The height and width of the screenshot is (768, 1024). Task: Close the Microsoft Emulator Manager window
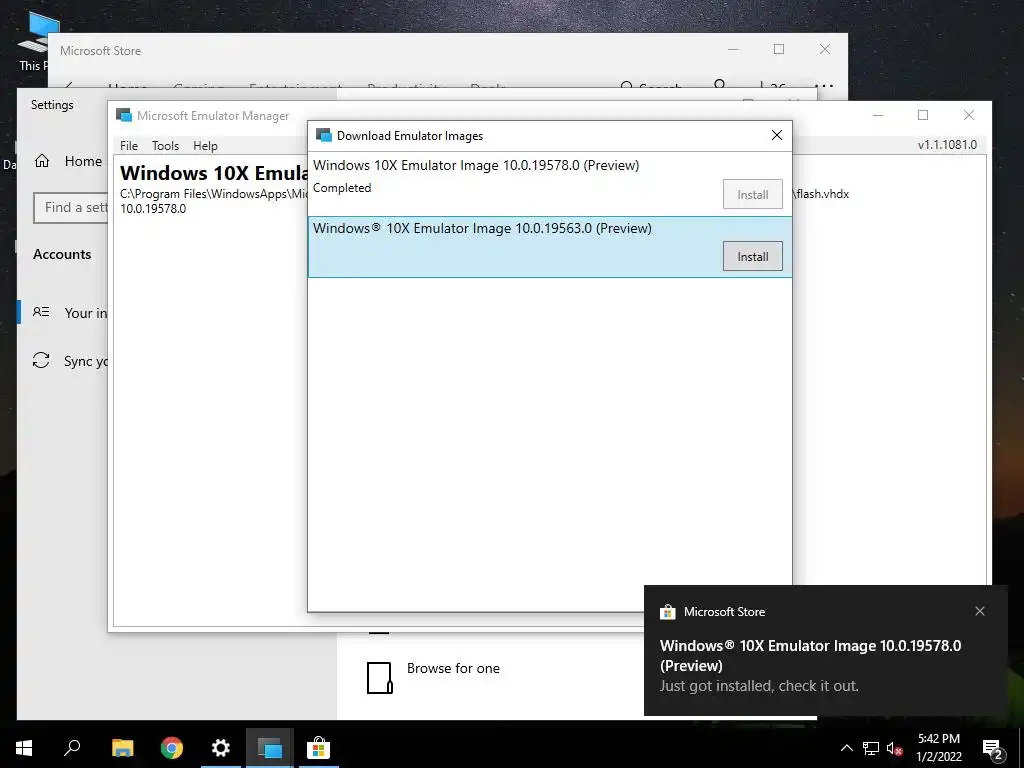click(x=968, y=116)
